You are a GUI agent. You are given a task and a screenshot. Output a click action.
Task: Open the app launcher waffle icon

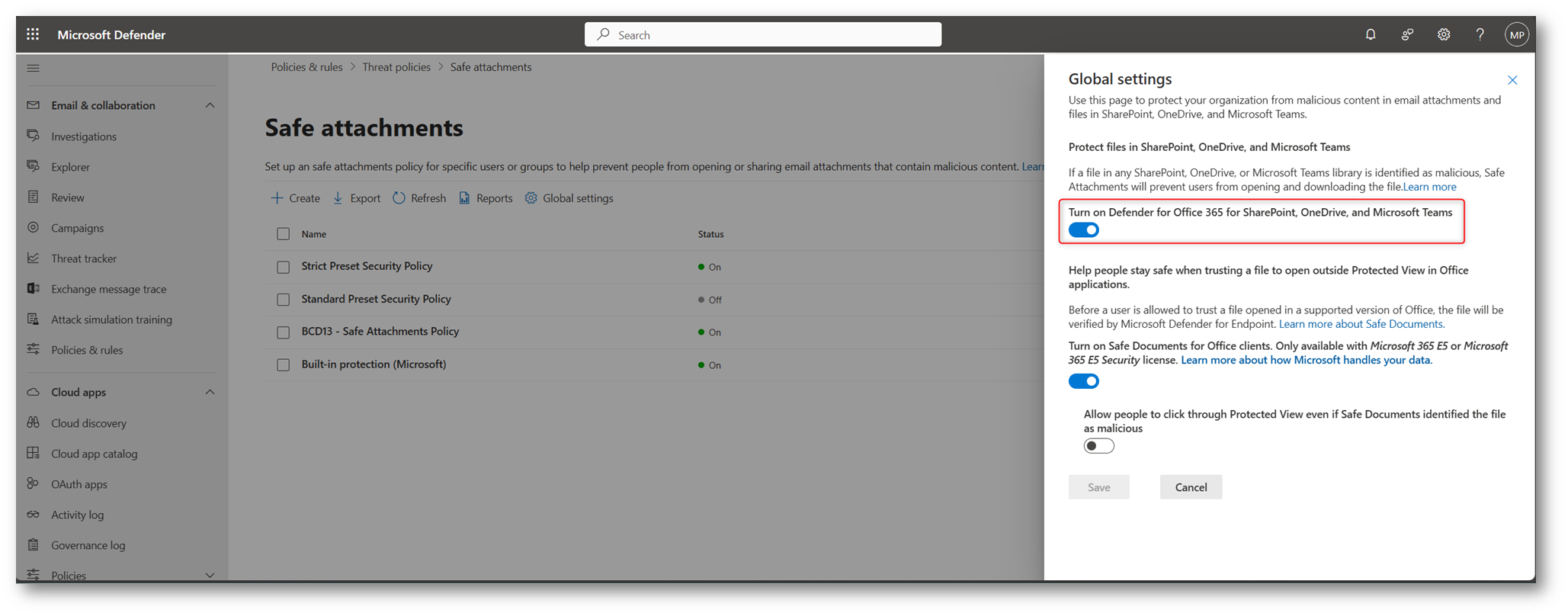33,34
